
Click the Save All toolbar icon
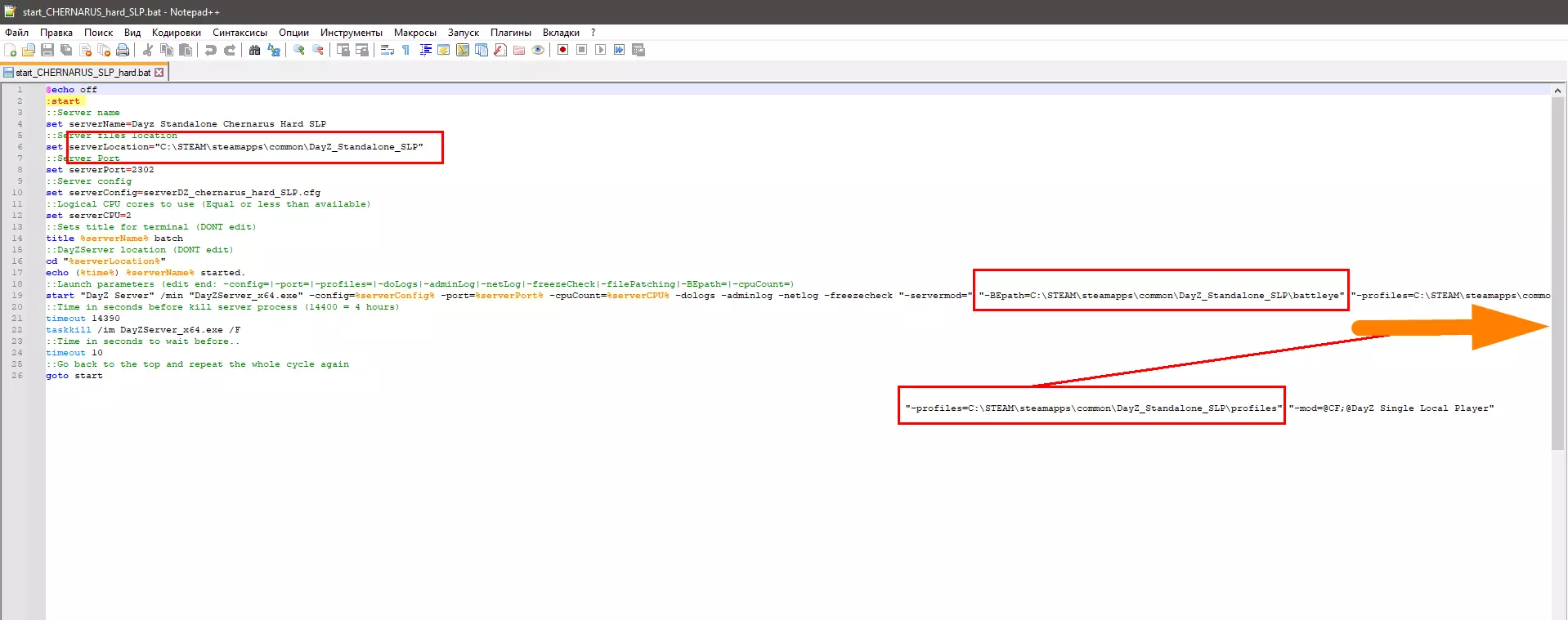(66, 50)
